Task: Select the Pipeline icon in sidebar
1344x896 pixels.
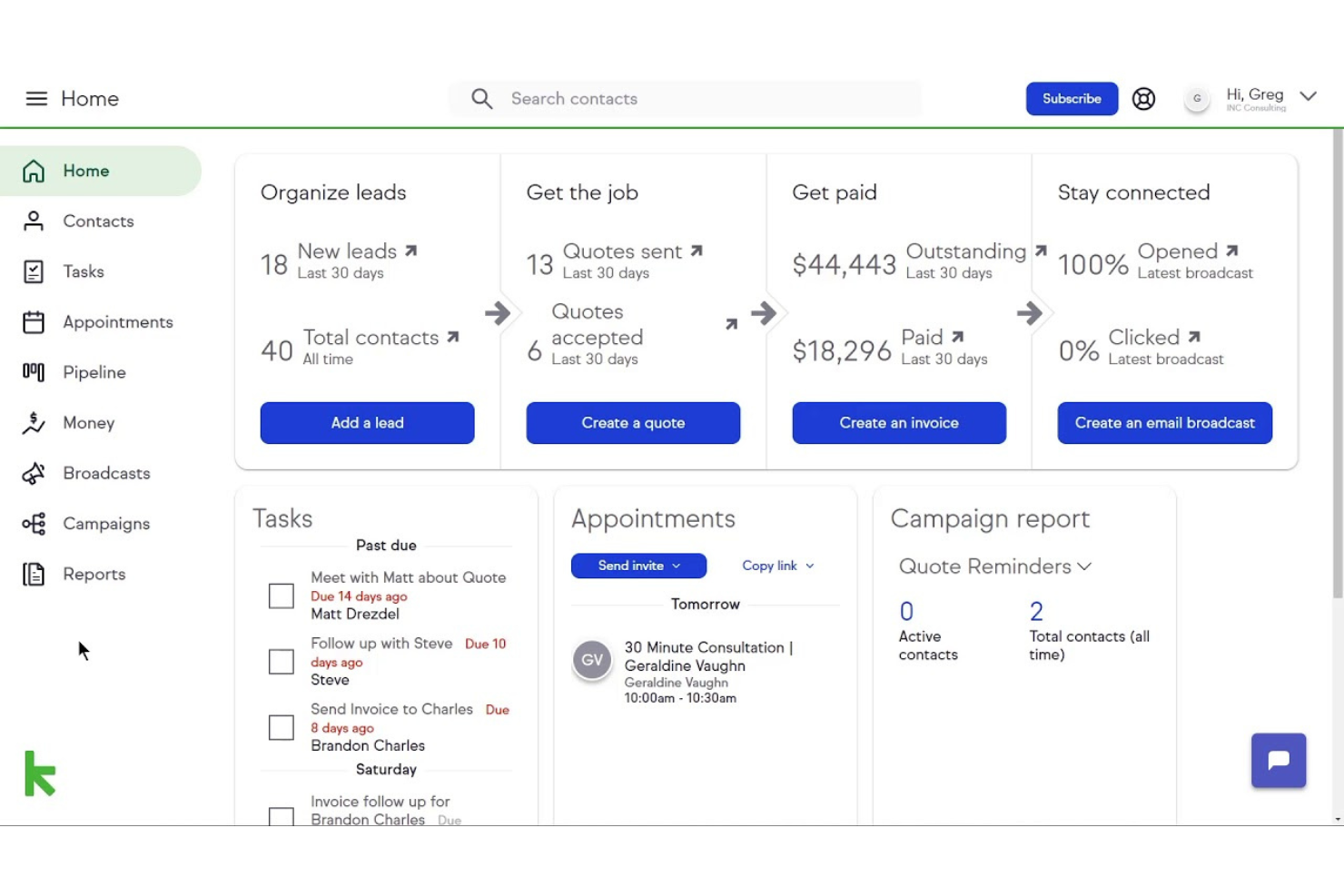Action: point(33,372)
